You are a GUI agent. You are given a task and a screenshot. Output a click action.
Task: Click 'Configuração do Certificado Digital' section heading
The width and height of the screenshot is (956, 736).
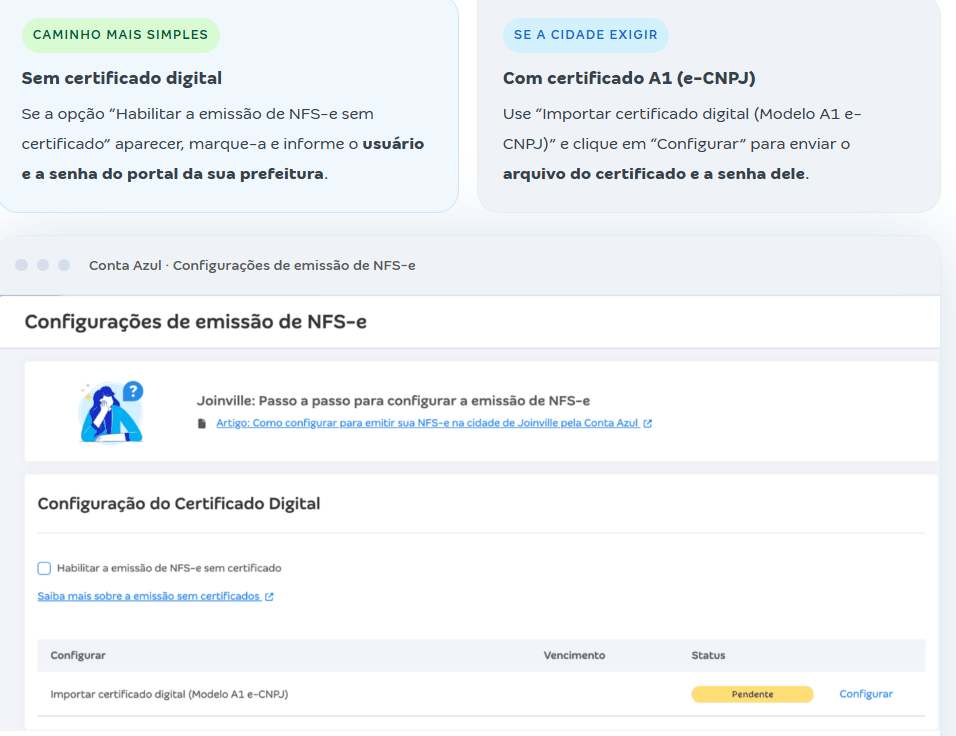point(179,504)
